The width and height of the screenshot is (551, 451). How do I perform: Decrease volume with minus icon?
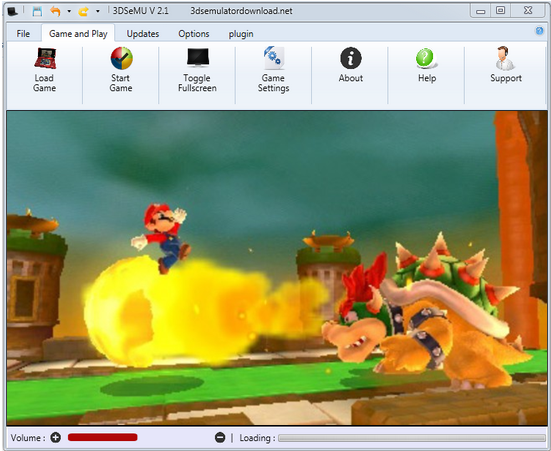(220, 438)
